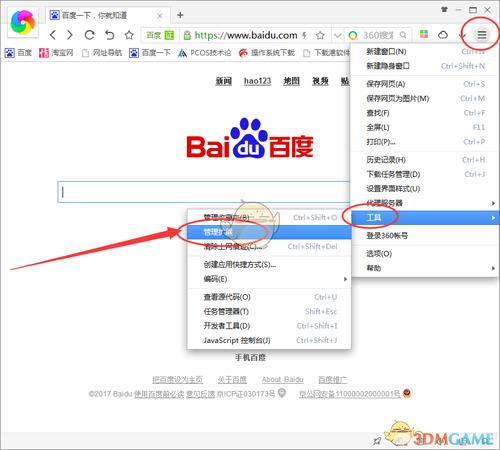Choose 保存网页为图片(M)
The image size is (500, 450).
pyautogui.click(x=425, y=98)
